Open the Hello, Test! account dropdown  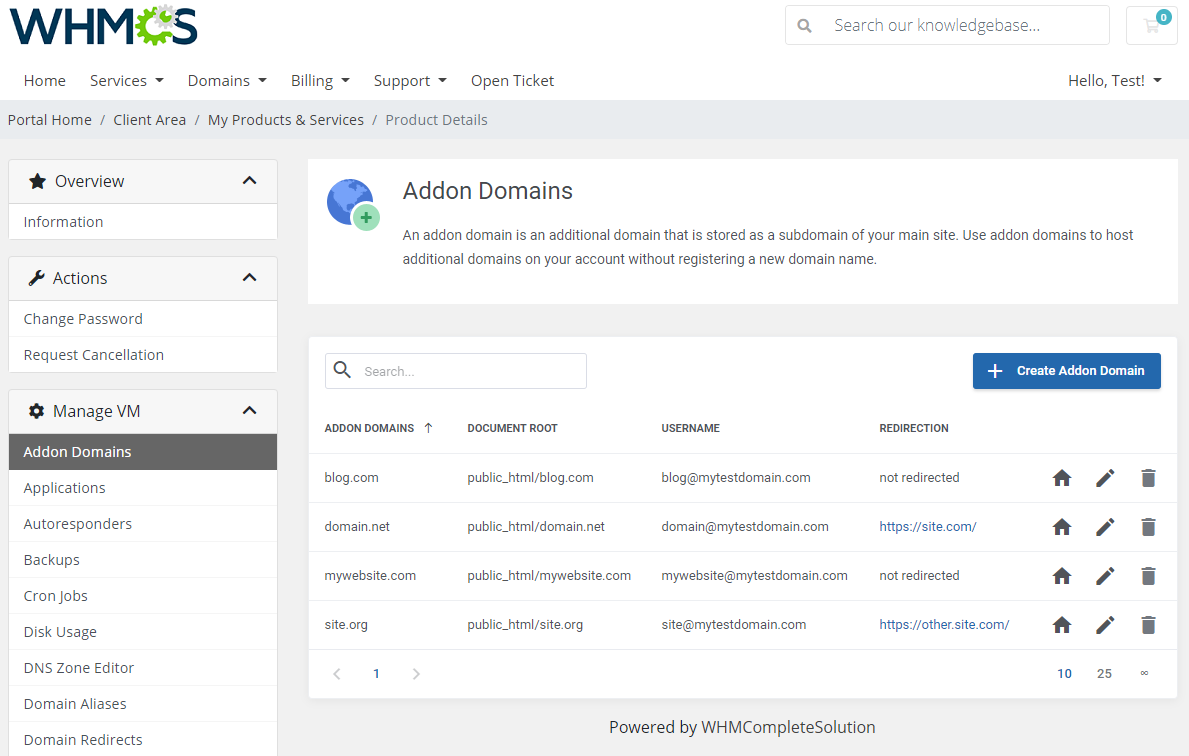click(x=1114, y=80)
